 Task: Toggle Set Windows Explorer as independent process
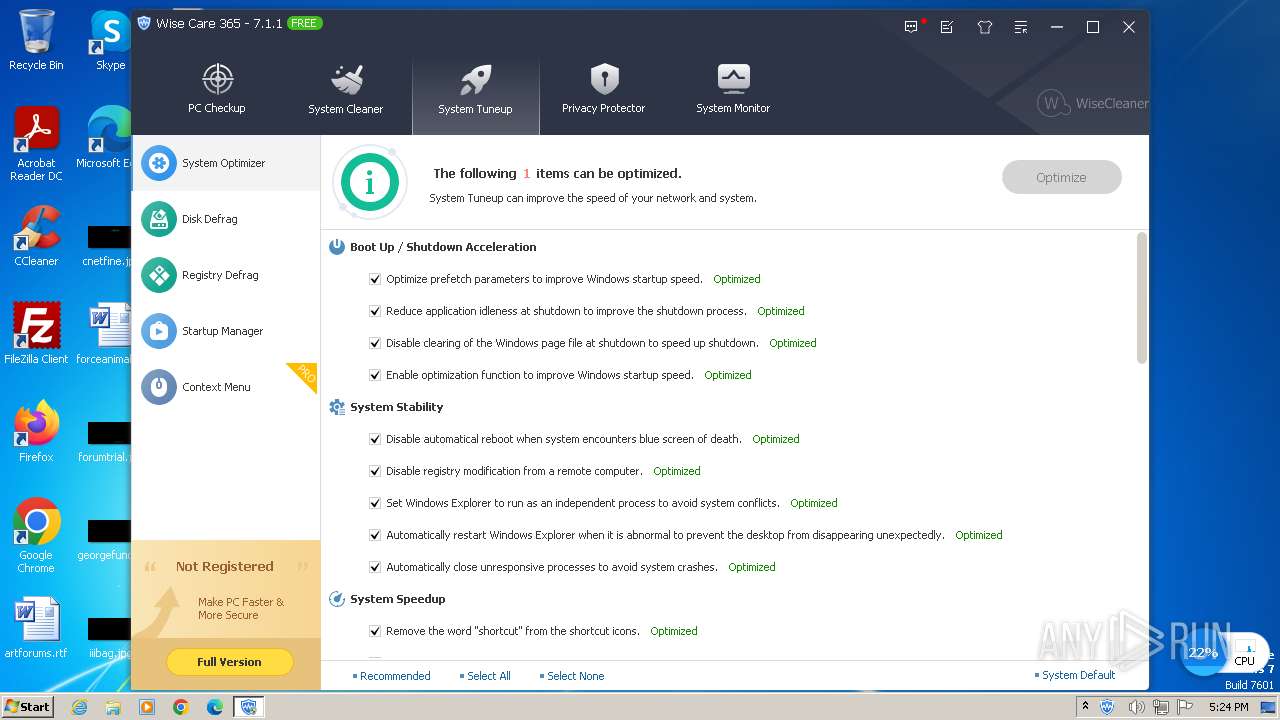pyautogui.click(x=375, y=503)
